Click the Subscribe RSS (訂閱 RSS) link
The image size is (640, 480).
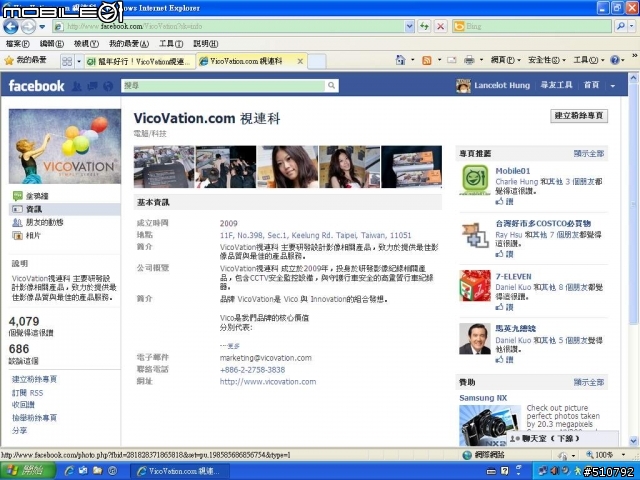tap(27, 393)
